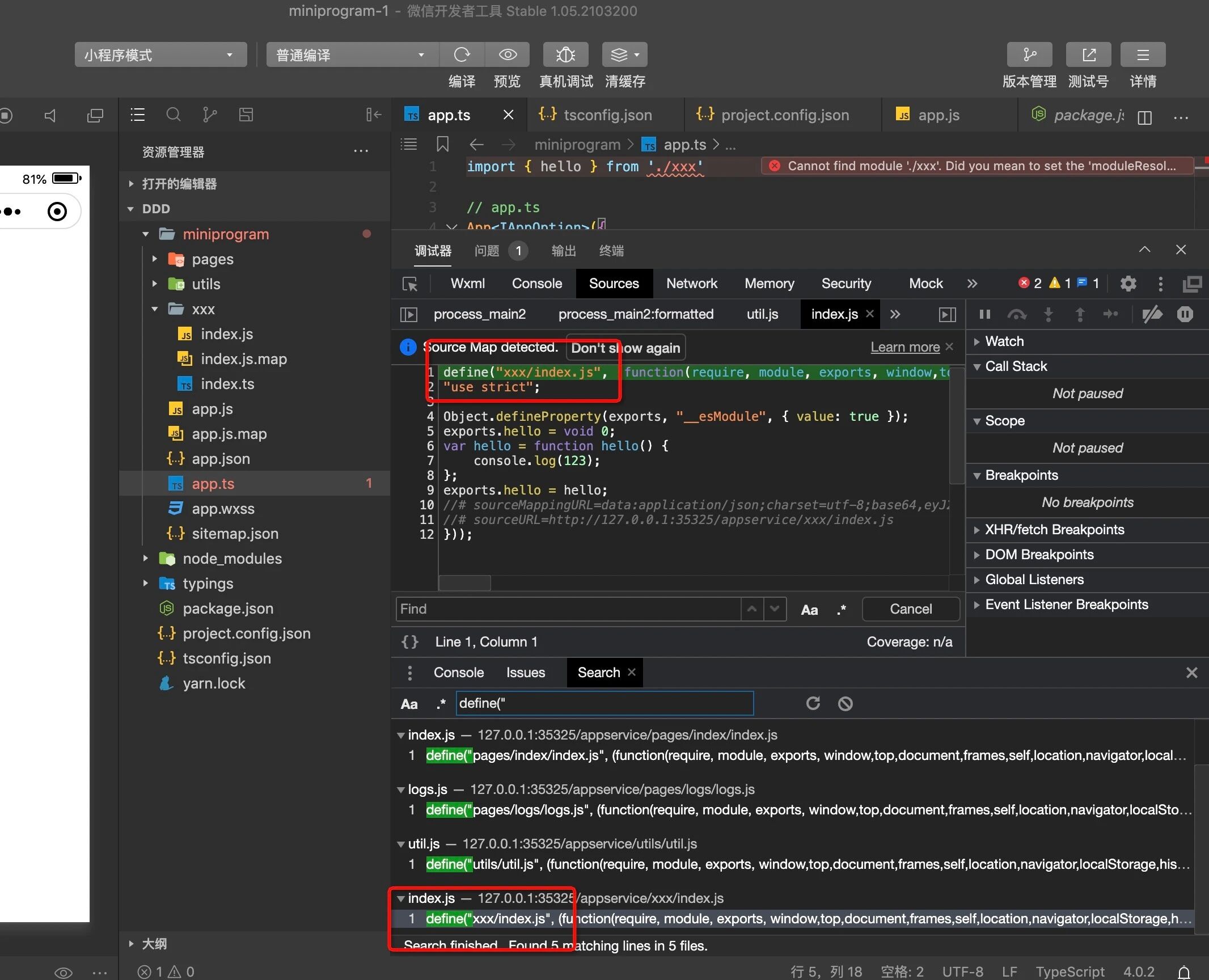Click the clear search results icon
This screenshot has width=1209, height=980.
845,704
